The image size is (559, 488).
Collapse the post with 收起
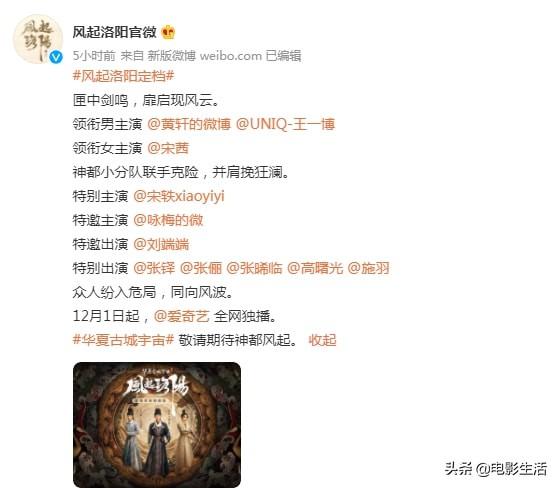click(x=322, y=340)
